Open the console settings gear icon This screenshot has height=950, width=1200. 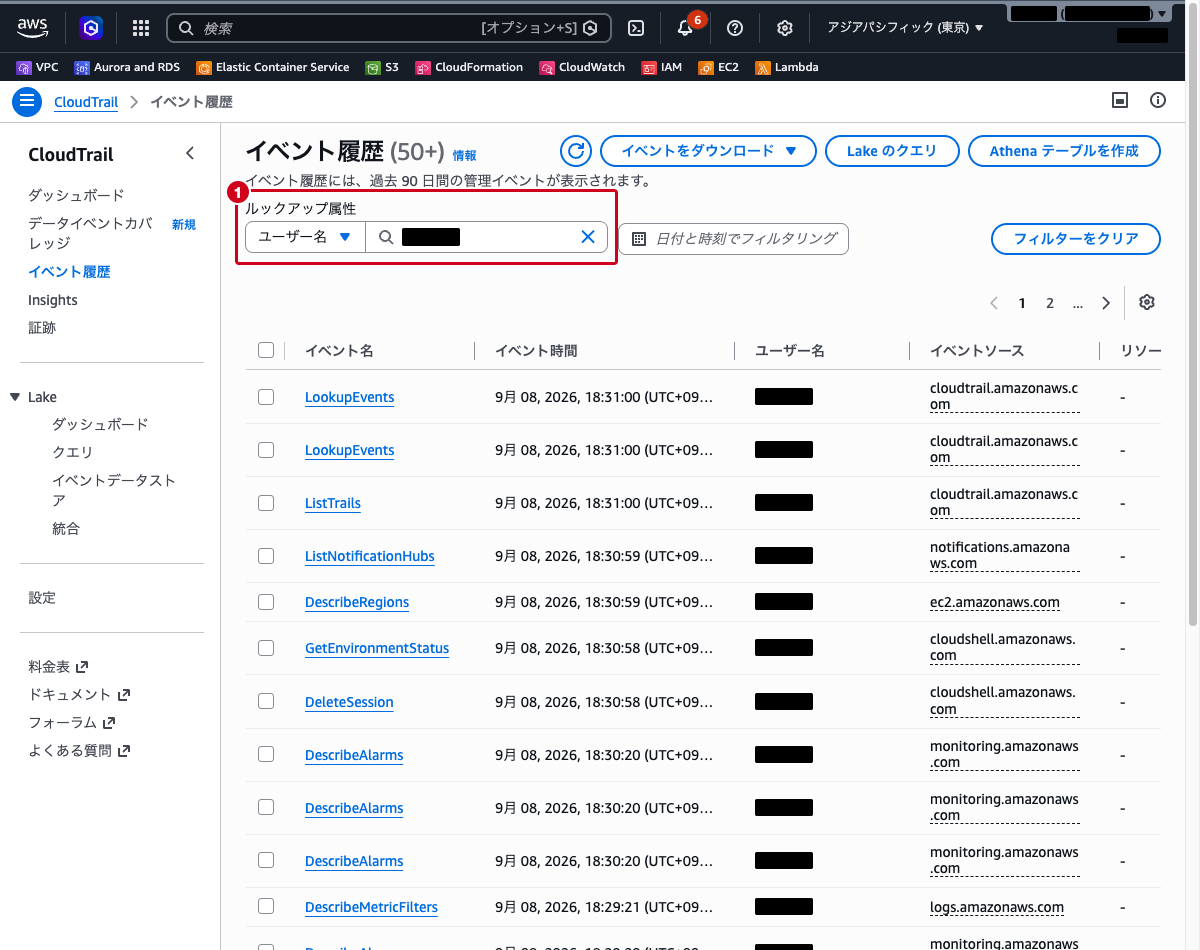[x=785, y=28]
